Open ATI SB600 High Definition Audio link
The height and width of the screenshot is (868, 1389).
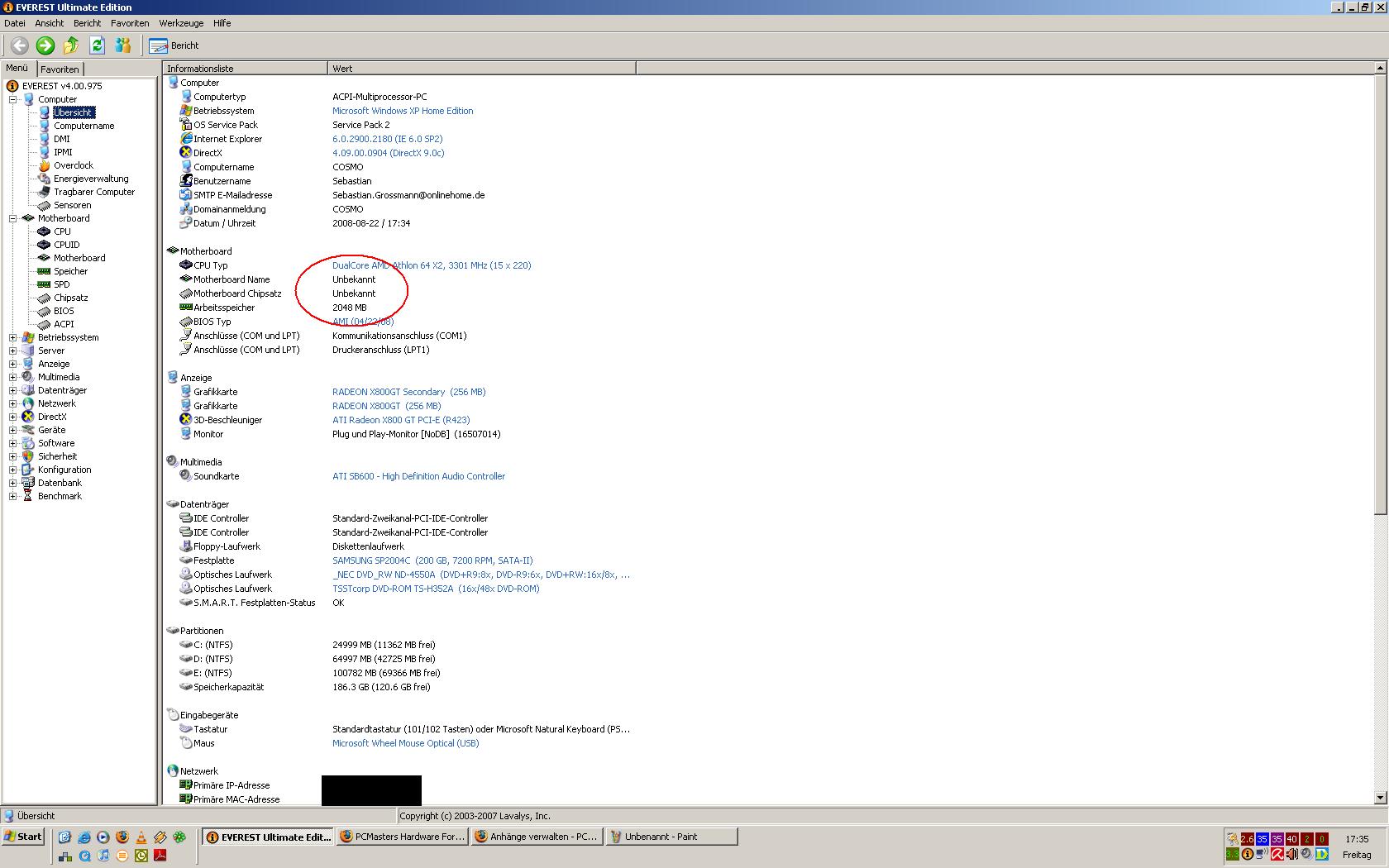pyautogui.click(x=418, y=476)
